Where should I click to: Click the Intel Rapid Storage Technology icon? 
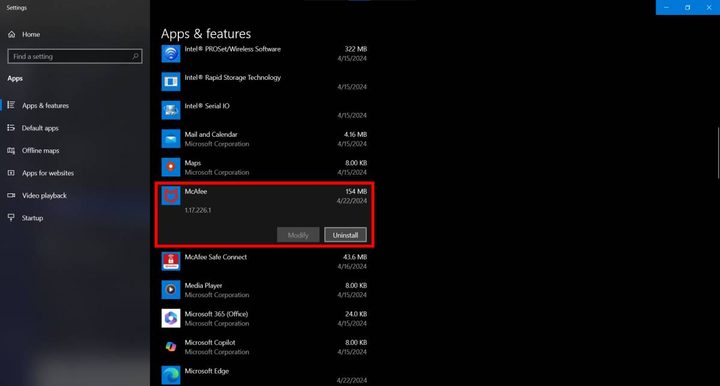coord(171,82)
